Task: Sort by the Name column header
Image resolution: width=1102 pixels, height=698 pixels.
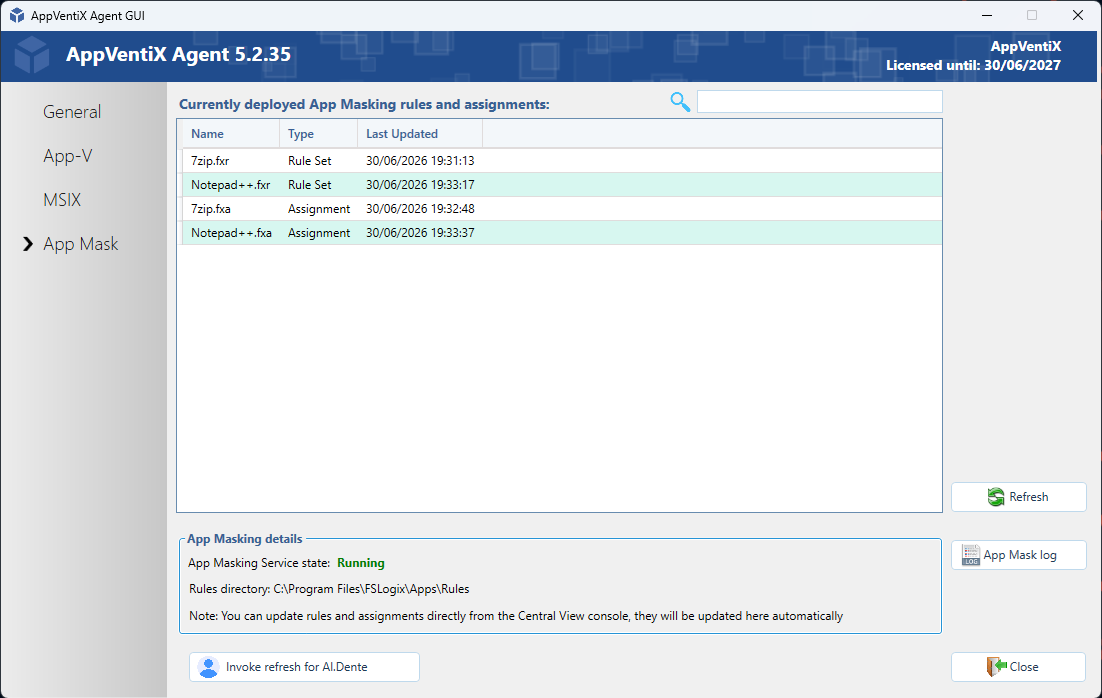Action: [231, 134]
